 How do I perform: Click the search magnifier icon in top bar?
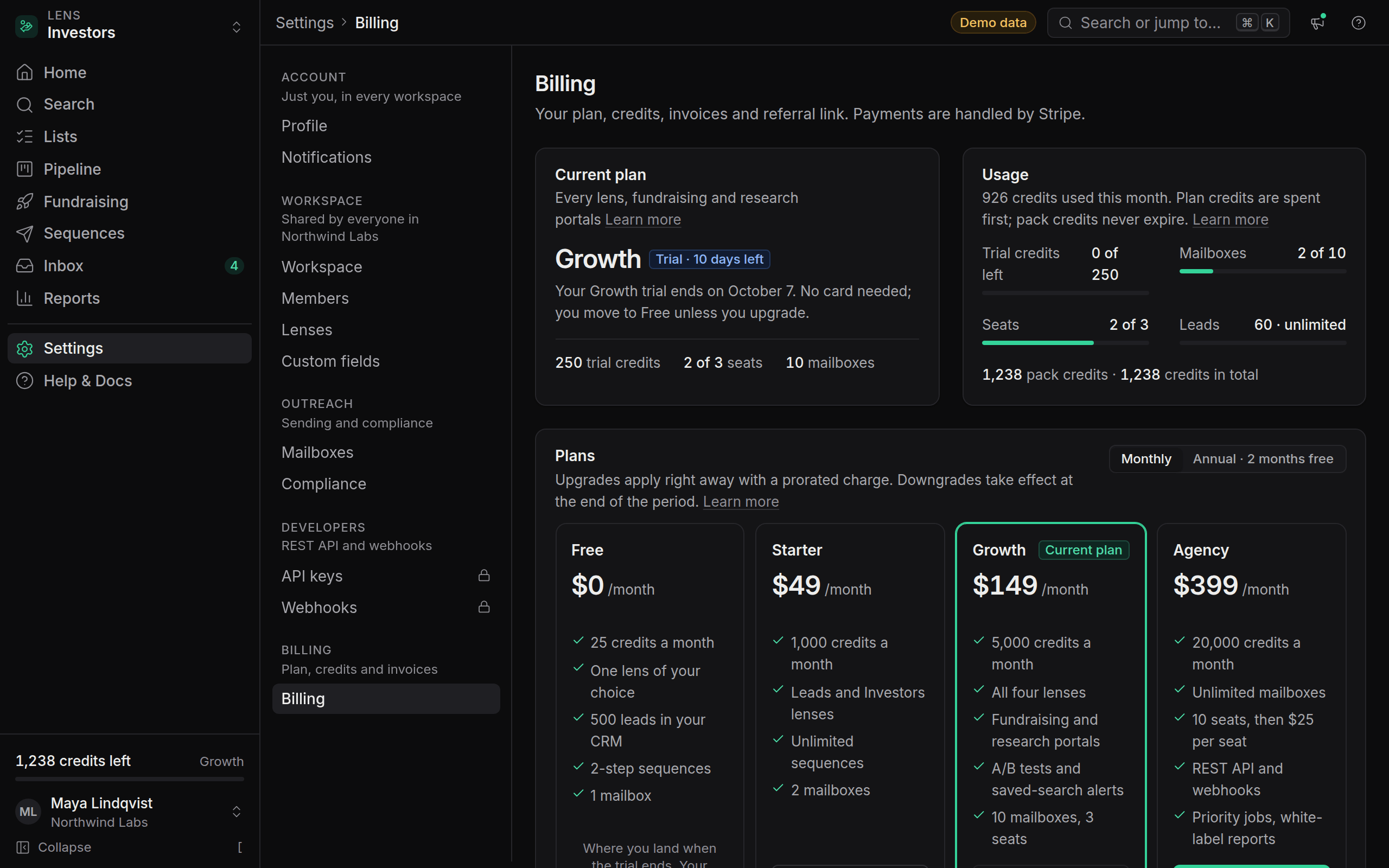click(x=1065, y=23)
